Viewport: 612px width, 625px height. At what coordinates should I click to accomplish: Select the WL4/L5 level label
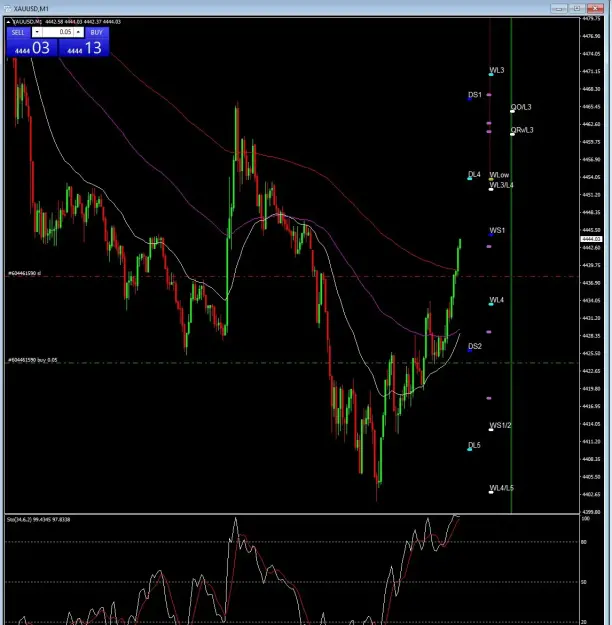point(502,488)
